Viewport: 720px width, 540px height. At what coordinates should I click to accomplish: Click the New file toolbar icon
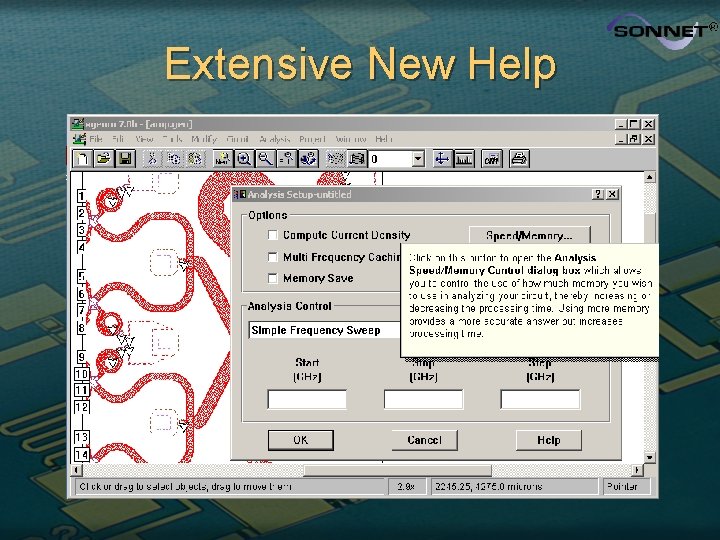82,159
